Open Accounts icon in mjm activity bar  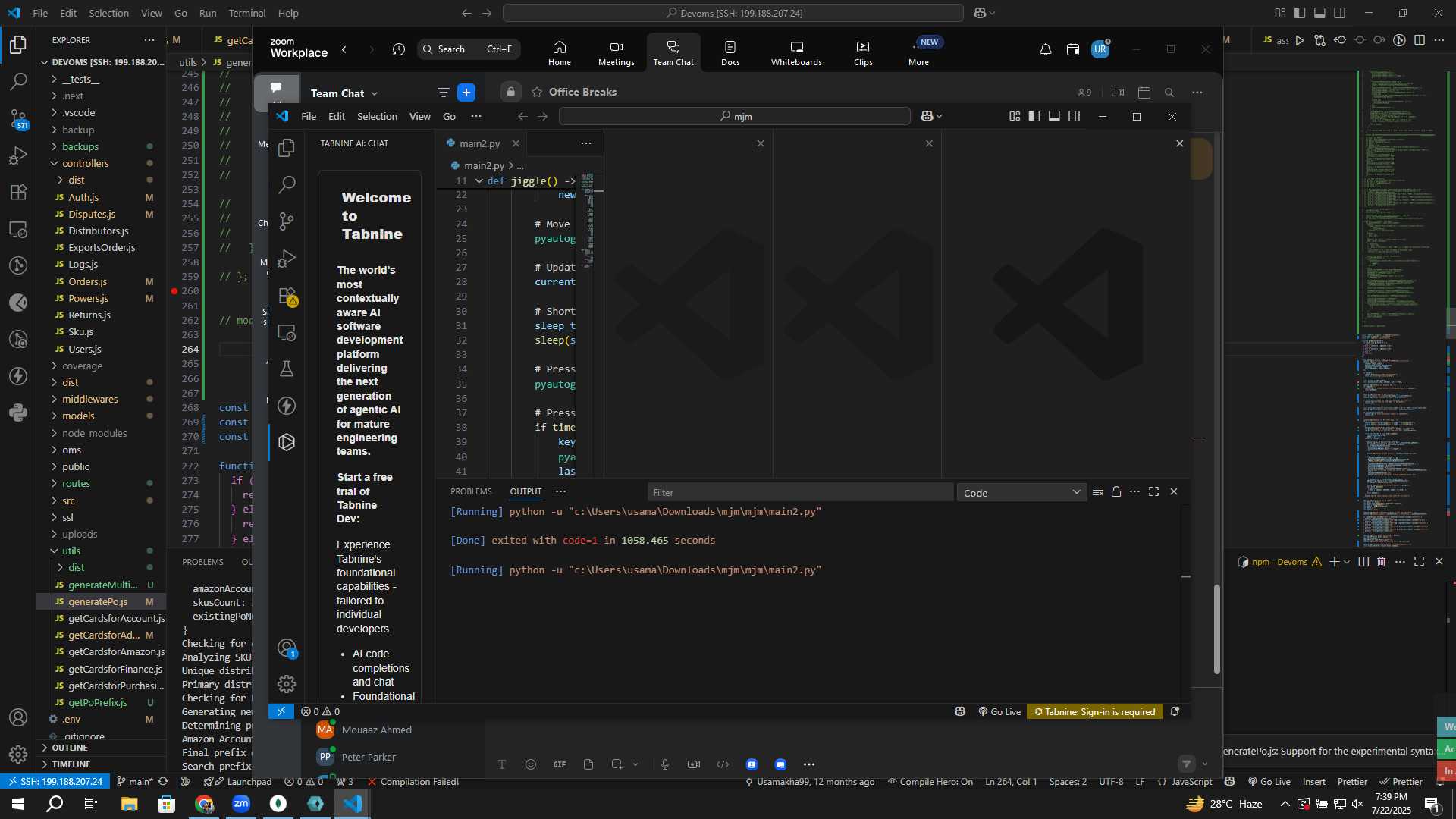pos(287,648)
